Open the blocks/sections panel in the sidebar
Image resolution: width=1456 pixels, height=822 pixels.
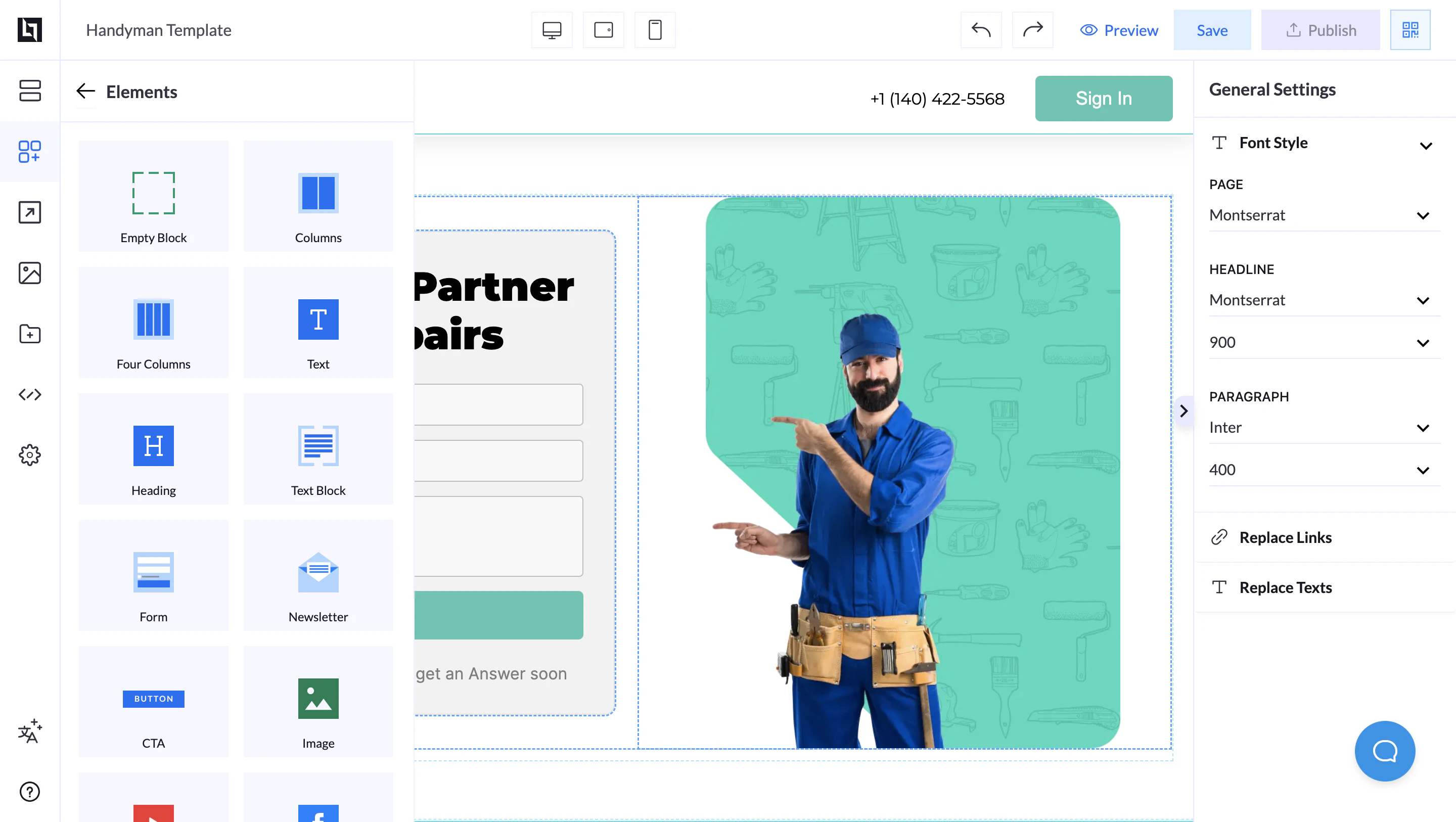pos(29,90)
